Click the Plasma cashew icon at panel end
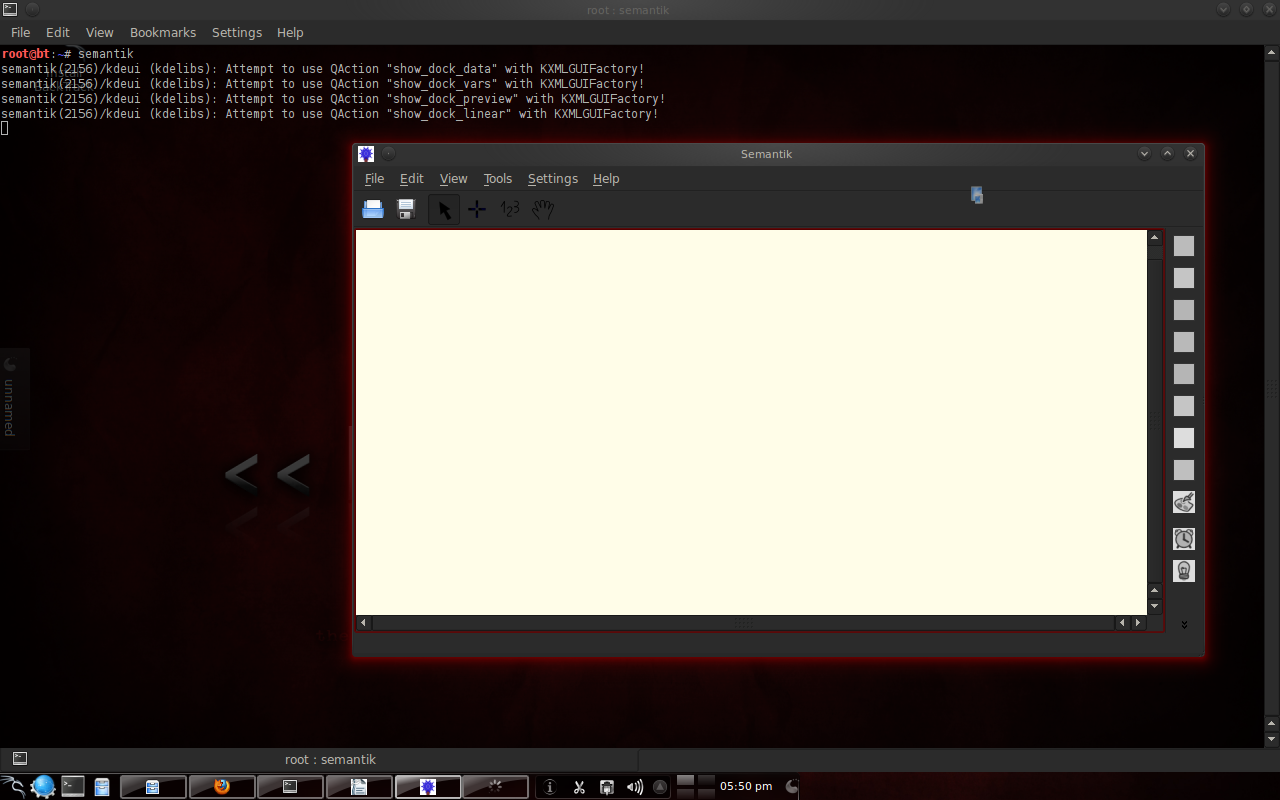The width and height of the screenshot is (1280, 800). pos(792,787)
